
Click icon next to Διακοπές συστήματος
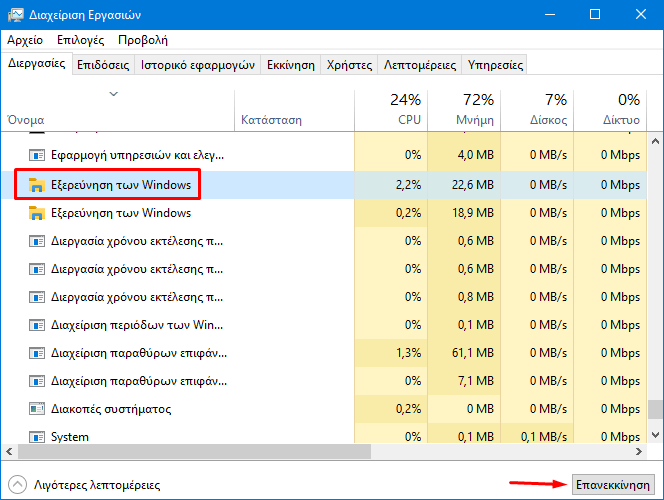37,409
